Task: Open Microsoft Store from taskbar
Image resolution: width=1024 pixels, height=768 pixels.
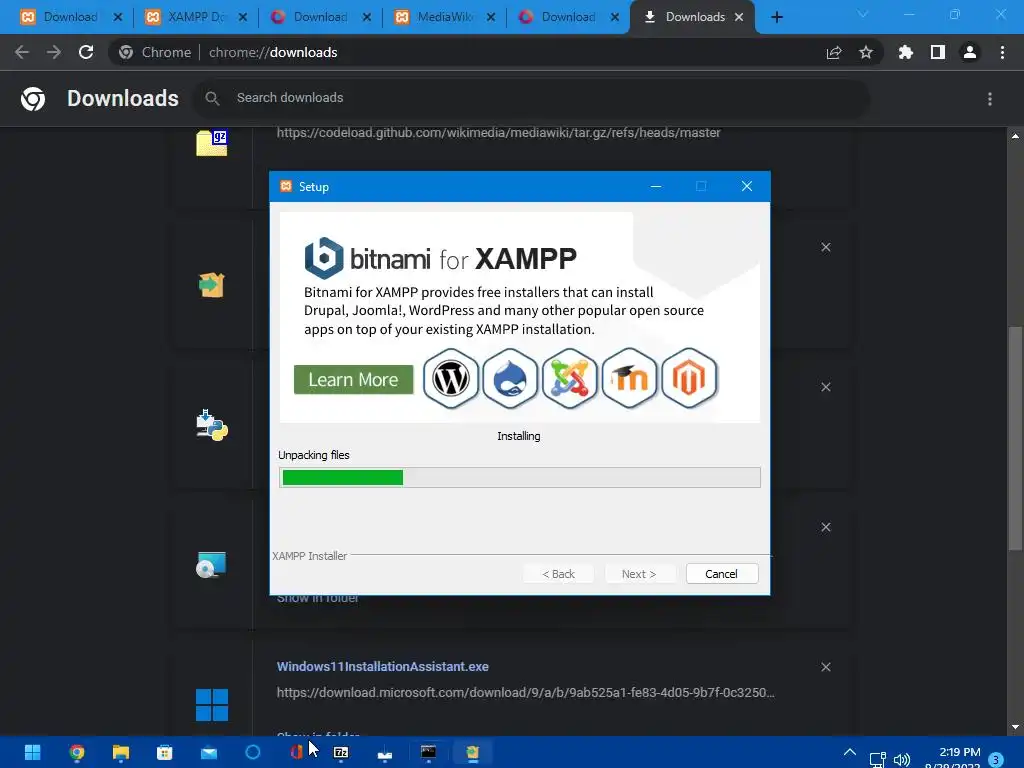Action: pyautogui.click(x=165, y=752)
